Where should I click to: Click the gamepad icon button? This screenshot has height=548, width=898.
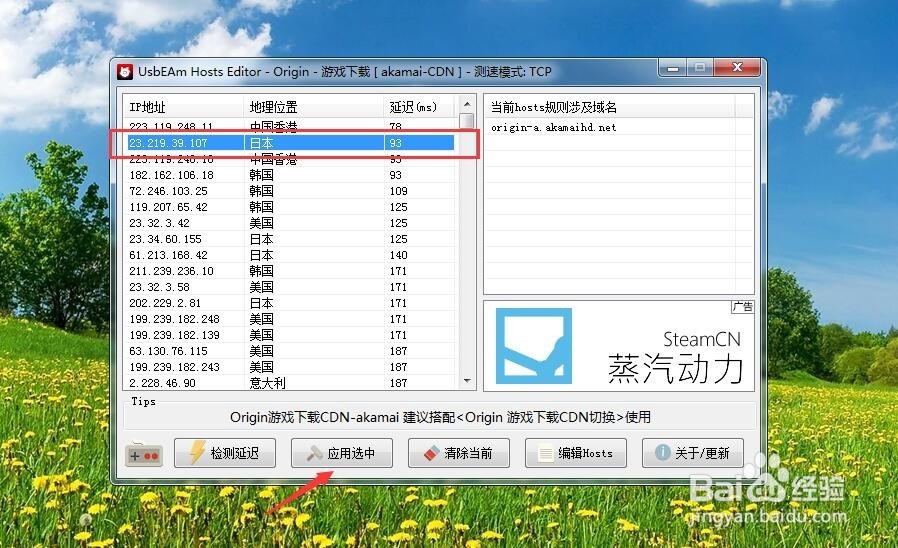tap(144, 455)
